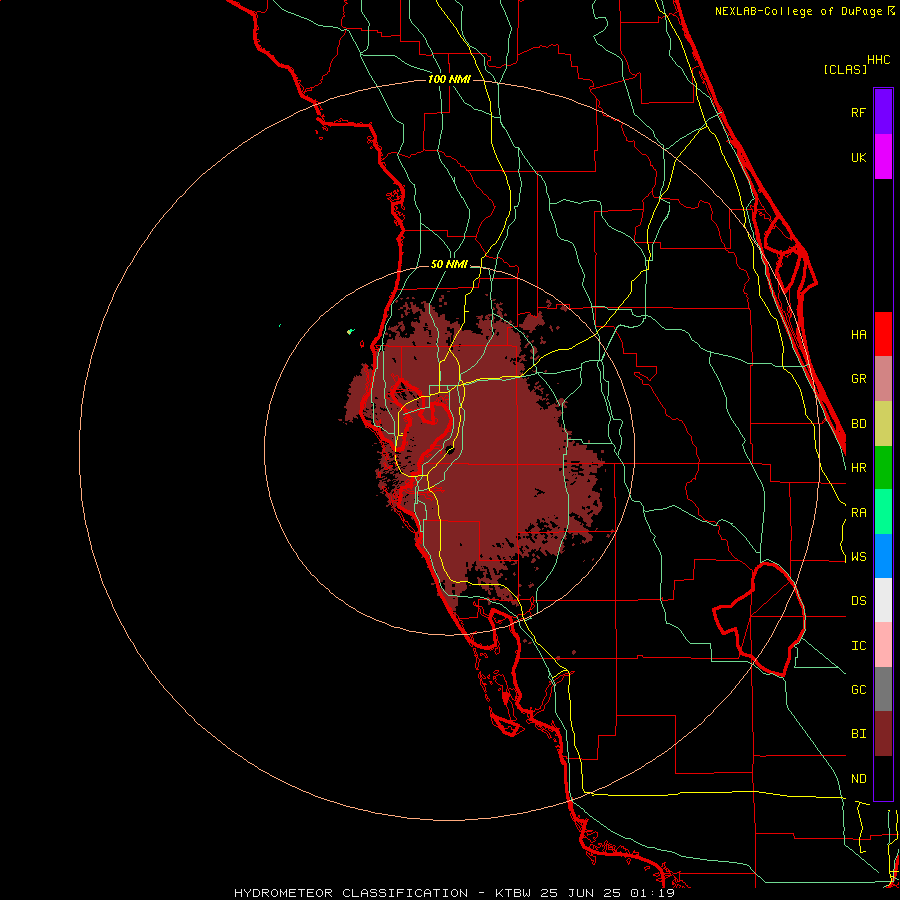Click the IC legend label text
This screenshot has width=900, height=900.
[x=858, y=646]
